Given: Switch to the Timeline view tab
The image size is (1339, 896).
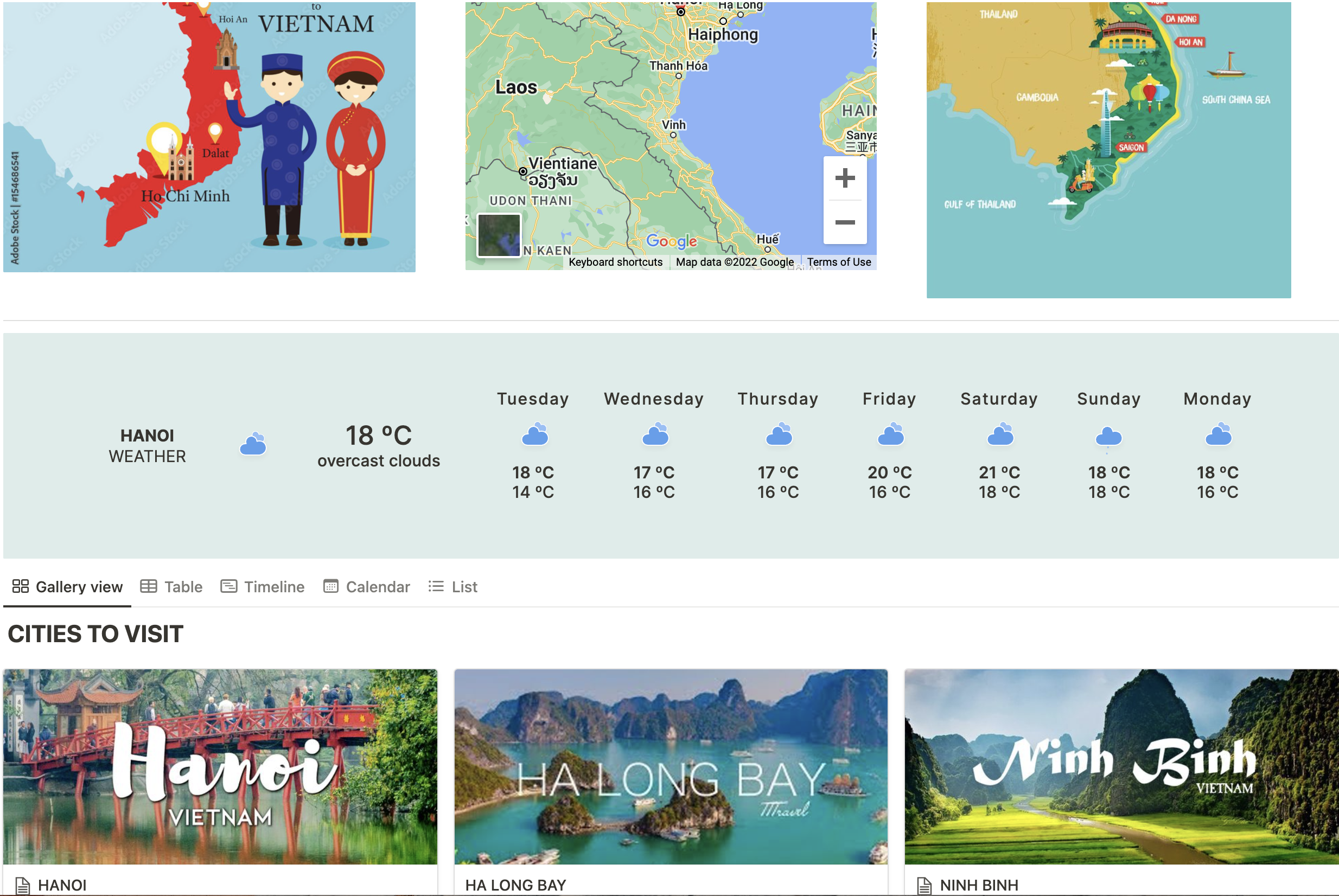Looking at the screenshot, I should click(x=262, y=587).
